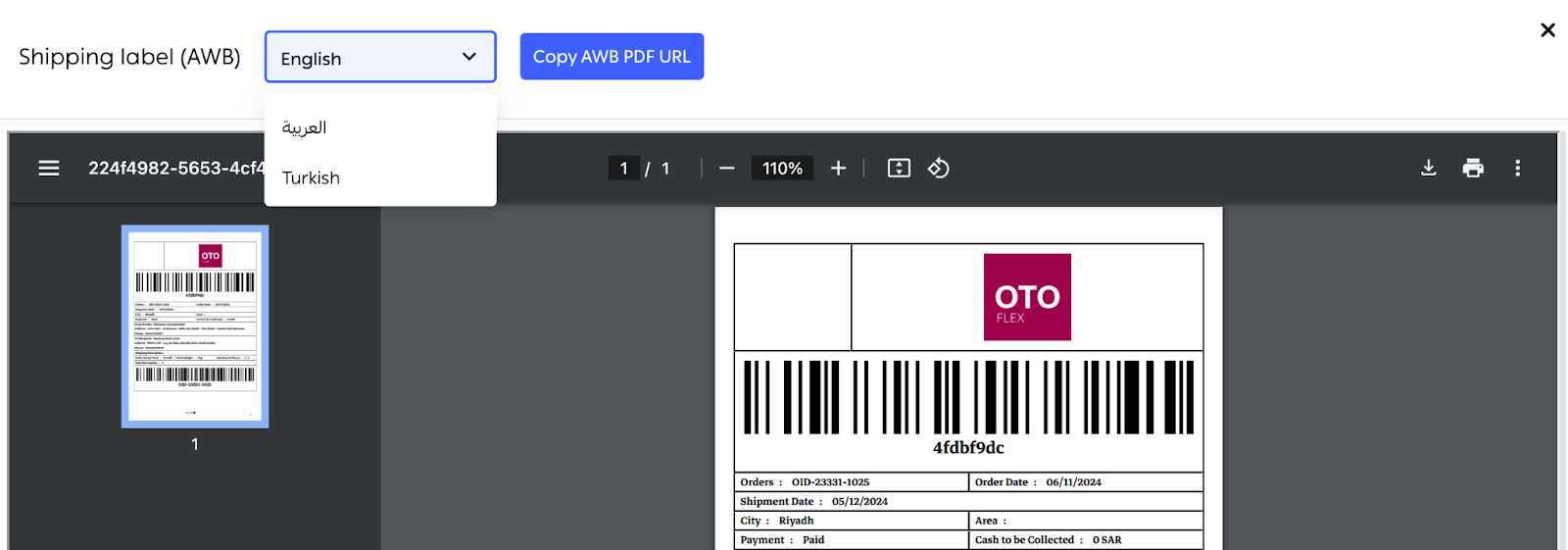Image resolution: width=1568 pixels, height=550 pixels.
Task: Download the PDF file
Action: pos(1429,169)
